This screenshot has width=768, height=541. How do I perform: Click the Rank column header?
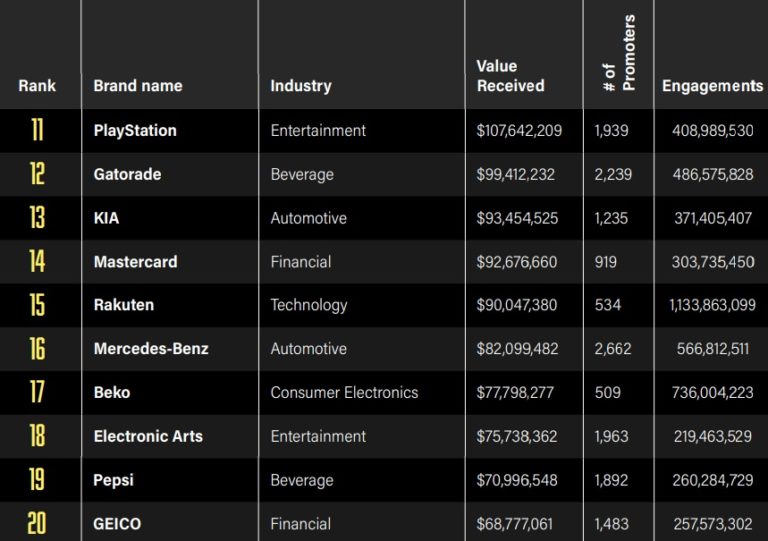click(37, 86)
